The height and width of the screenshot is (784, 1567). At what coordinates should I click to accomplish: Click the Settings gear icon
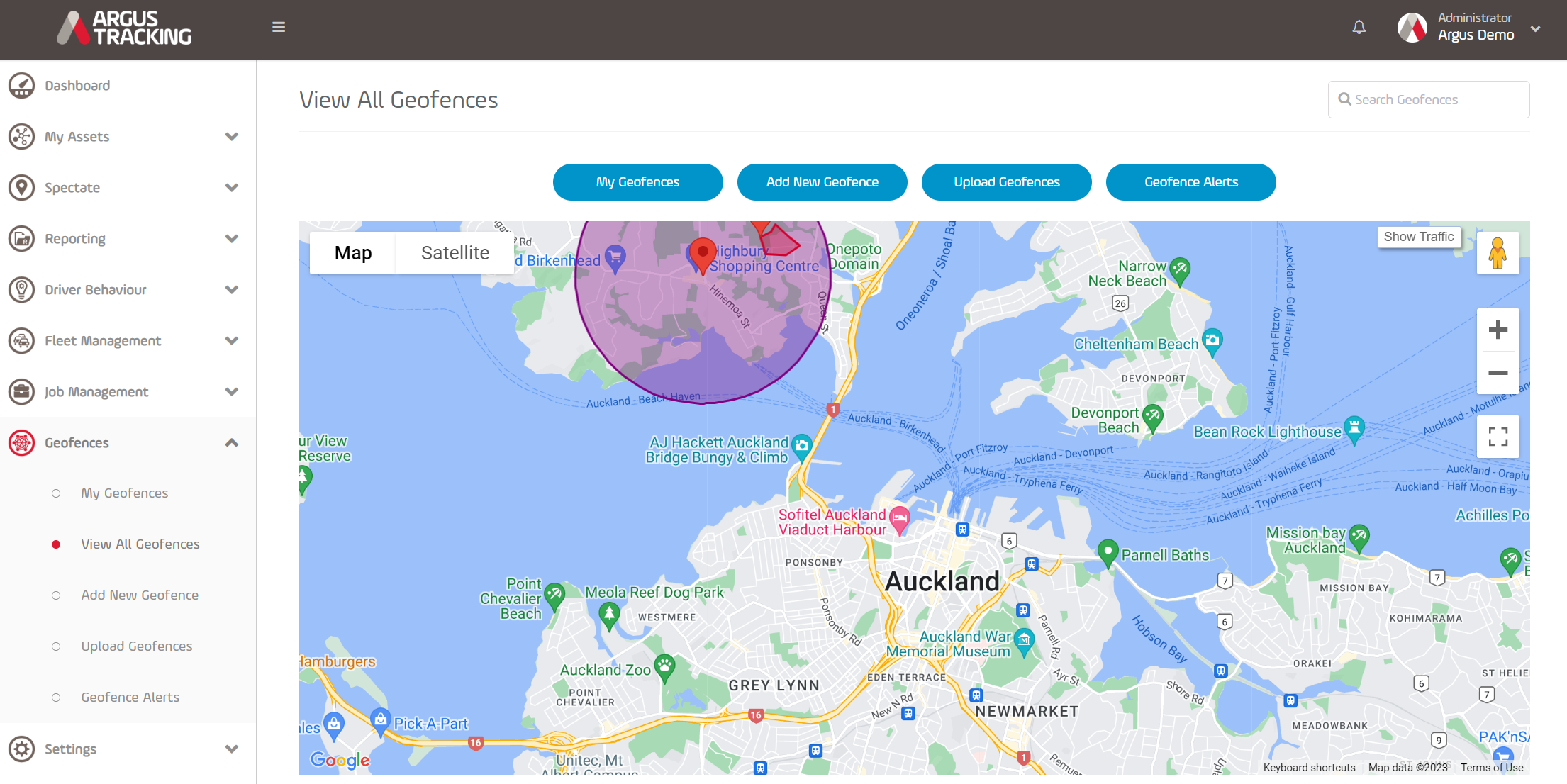point(21,749)
